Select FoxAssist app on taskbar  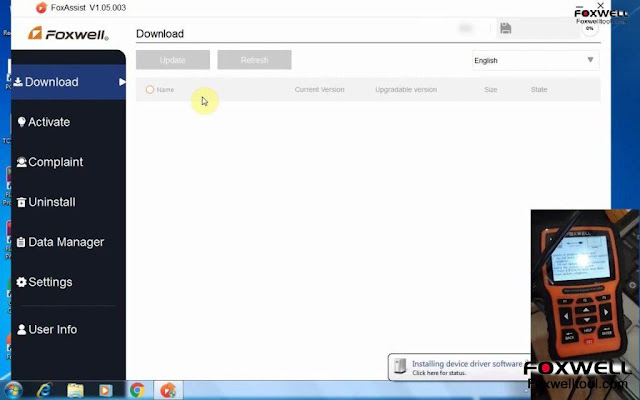168,391
